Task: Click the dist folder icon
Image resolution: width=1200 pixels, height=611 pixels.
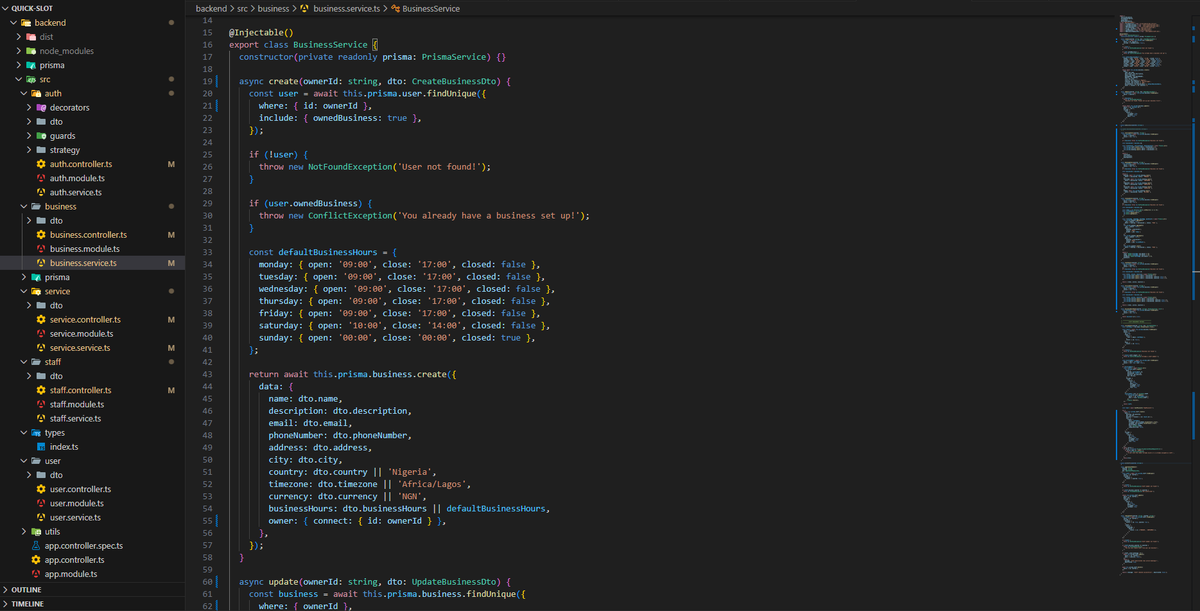Action: pos(31,37)
